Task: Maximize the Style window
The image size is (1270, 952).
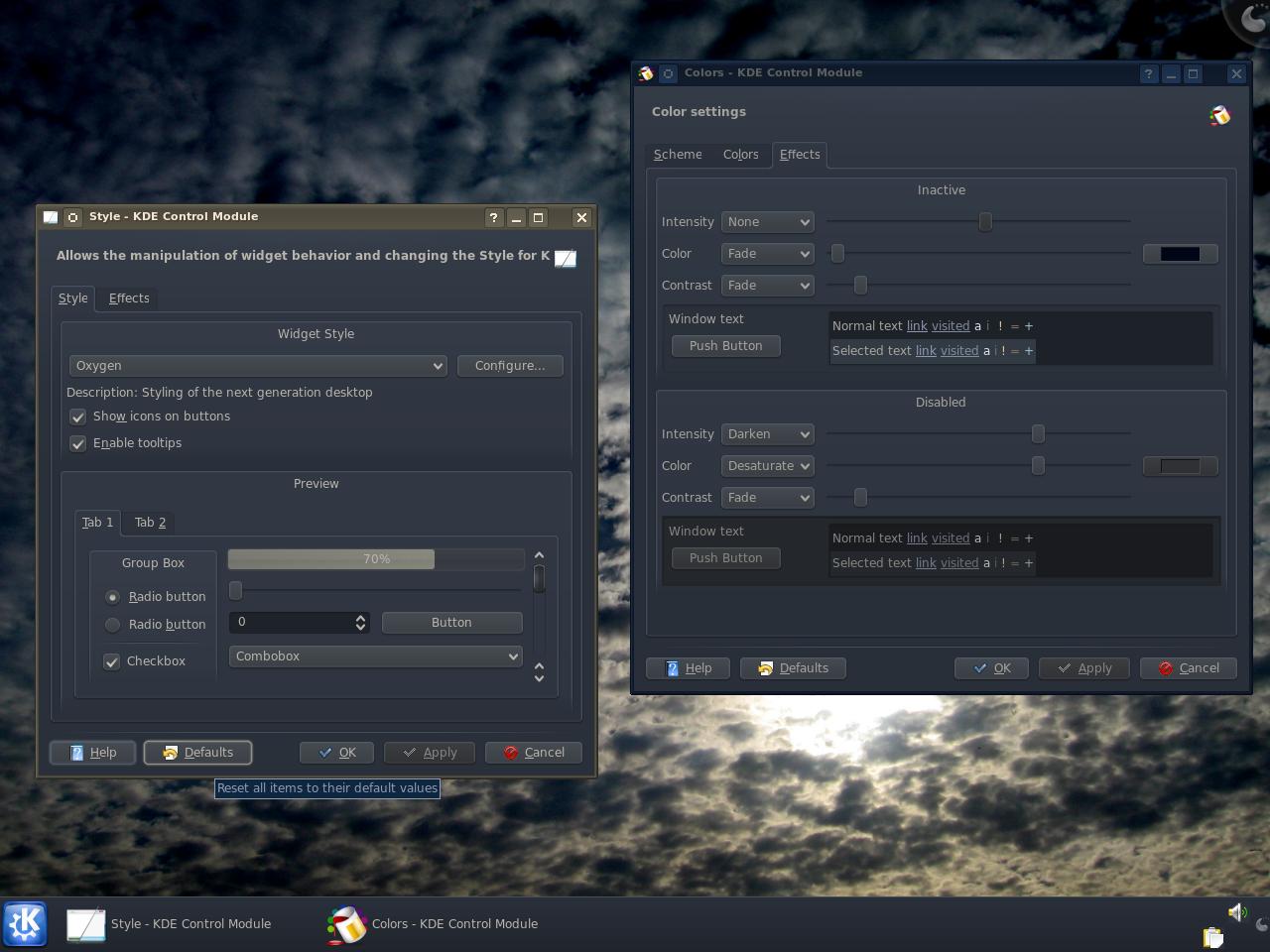Action: [x=539, y=217]
